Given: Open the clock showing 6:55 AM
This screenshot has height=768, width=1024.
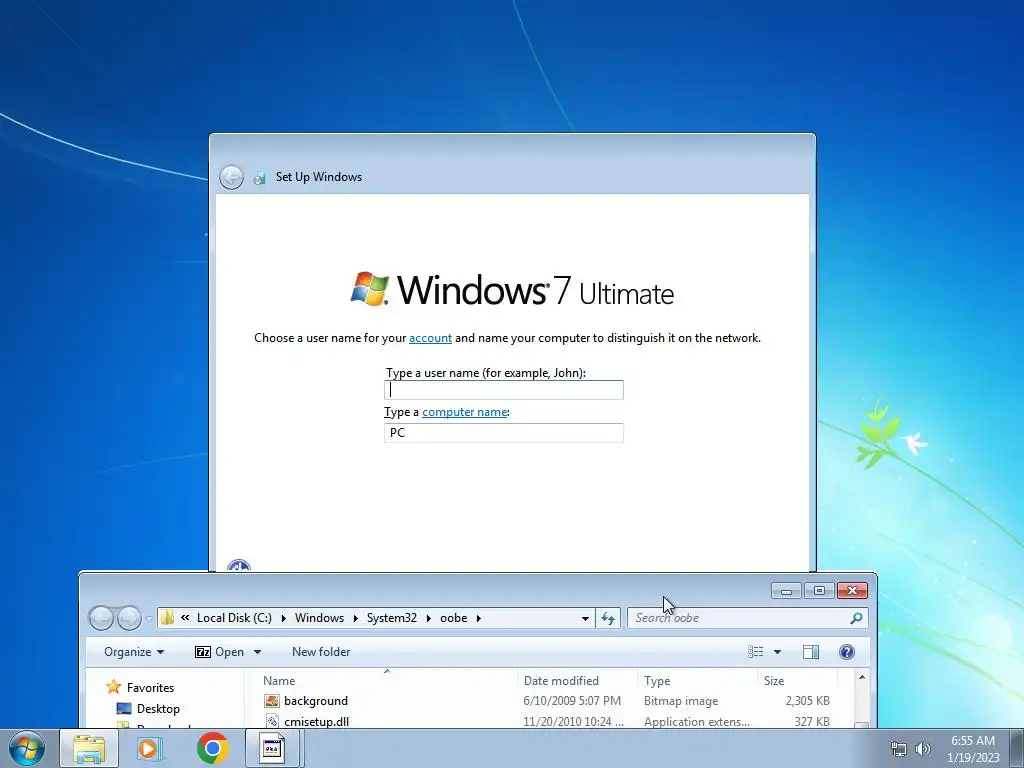Looking at the screenshot, I should [973, 748].
